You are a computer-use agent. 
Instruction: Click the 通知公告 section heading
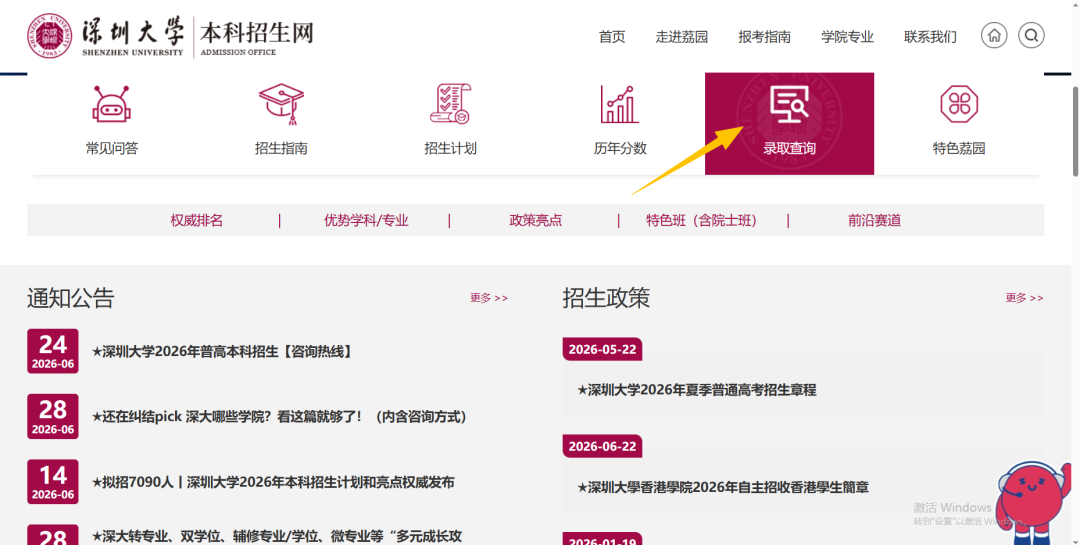pos(70,298)
